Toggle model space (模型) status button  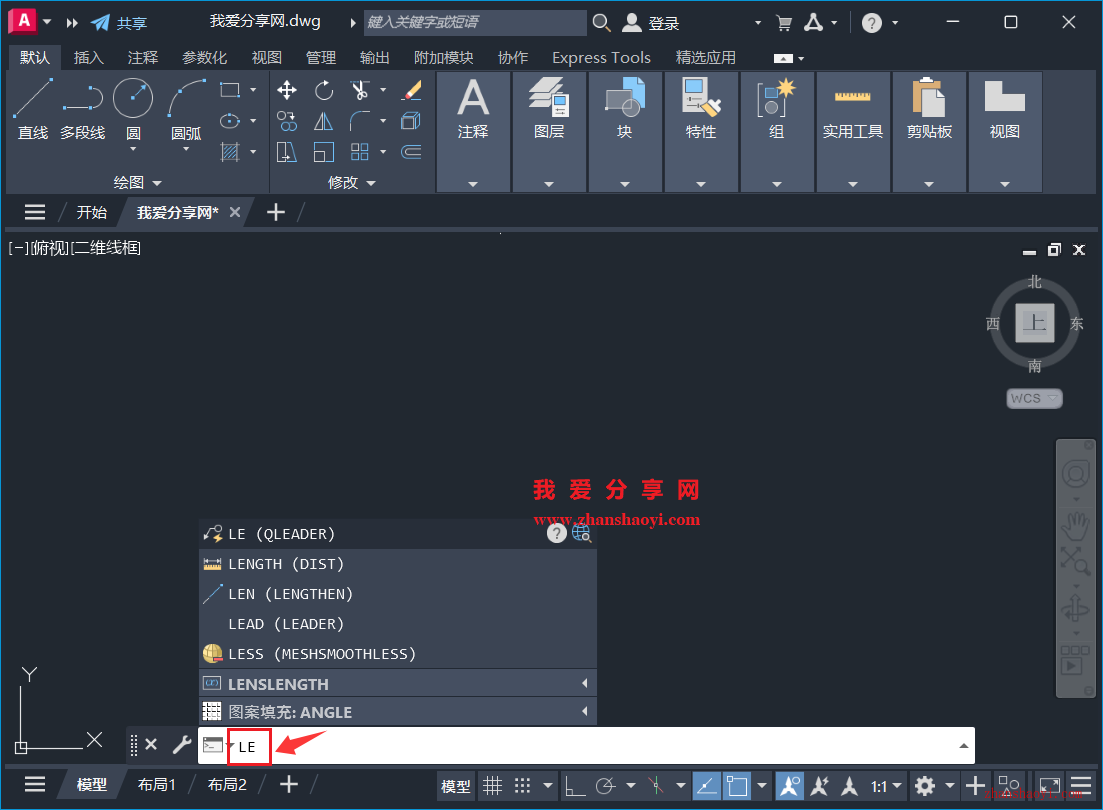point(455,786)
